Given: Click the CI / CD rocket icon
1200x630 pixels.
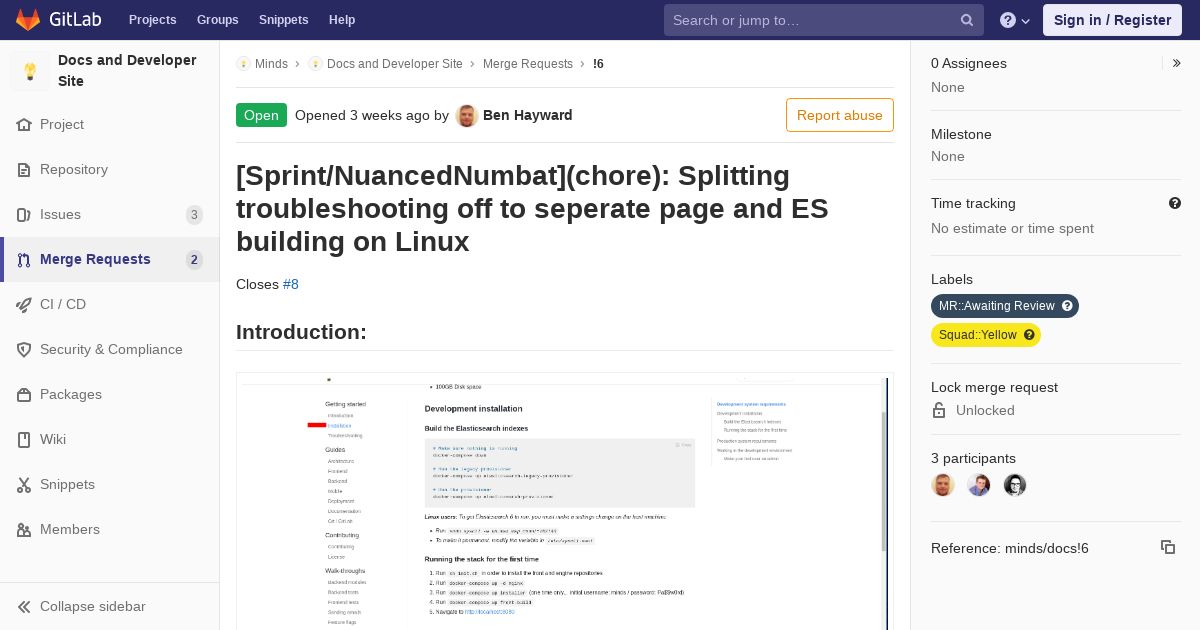Looking at the screenshot, I should pos(24,305).
